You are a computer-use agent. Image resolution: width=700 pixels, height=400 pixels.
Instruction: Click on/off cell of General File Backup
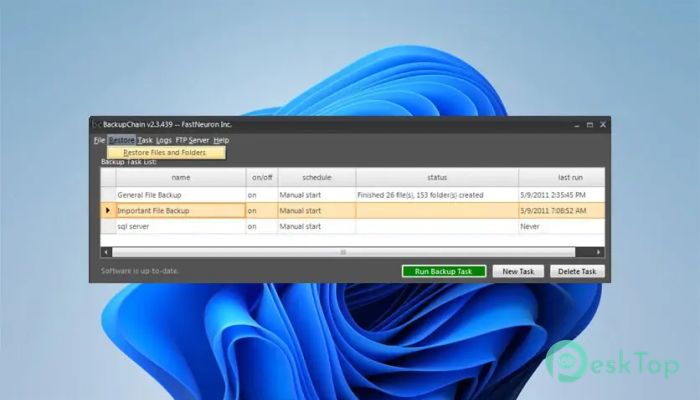(x=262, y=195)
